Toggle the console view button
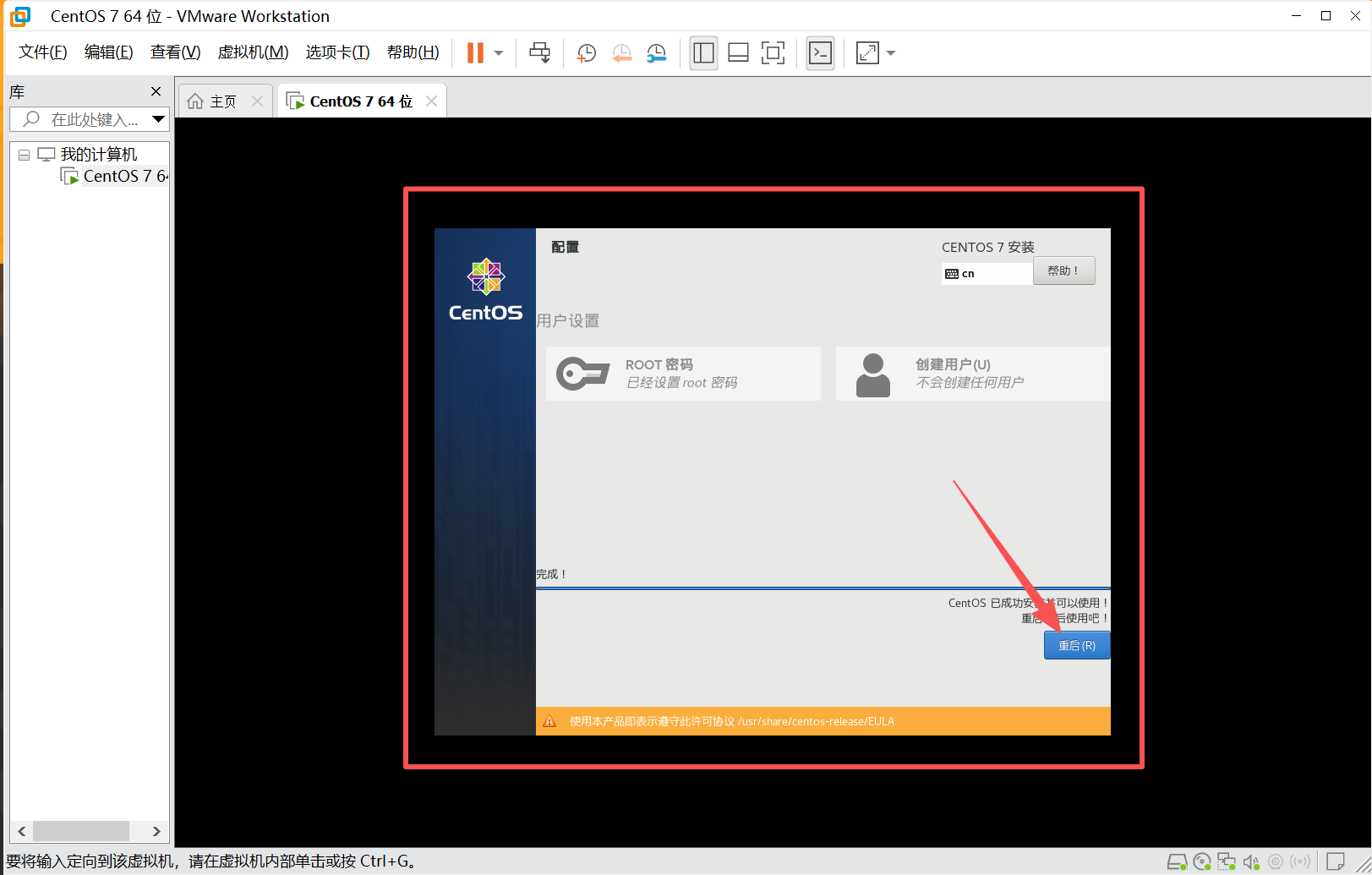1372x875 pixels. 820,53
